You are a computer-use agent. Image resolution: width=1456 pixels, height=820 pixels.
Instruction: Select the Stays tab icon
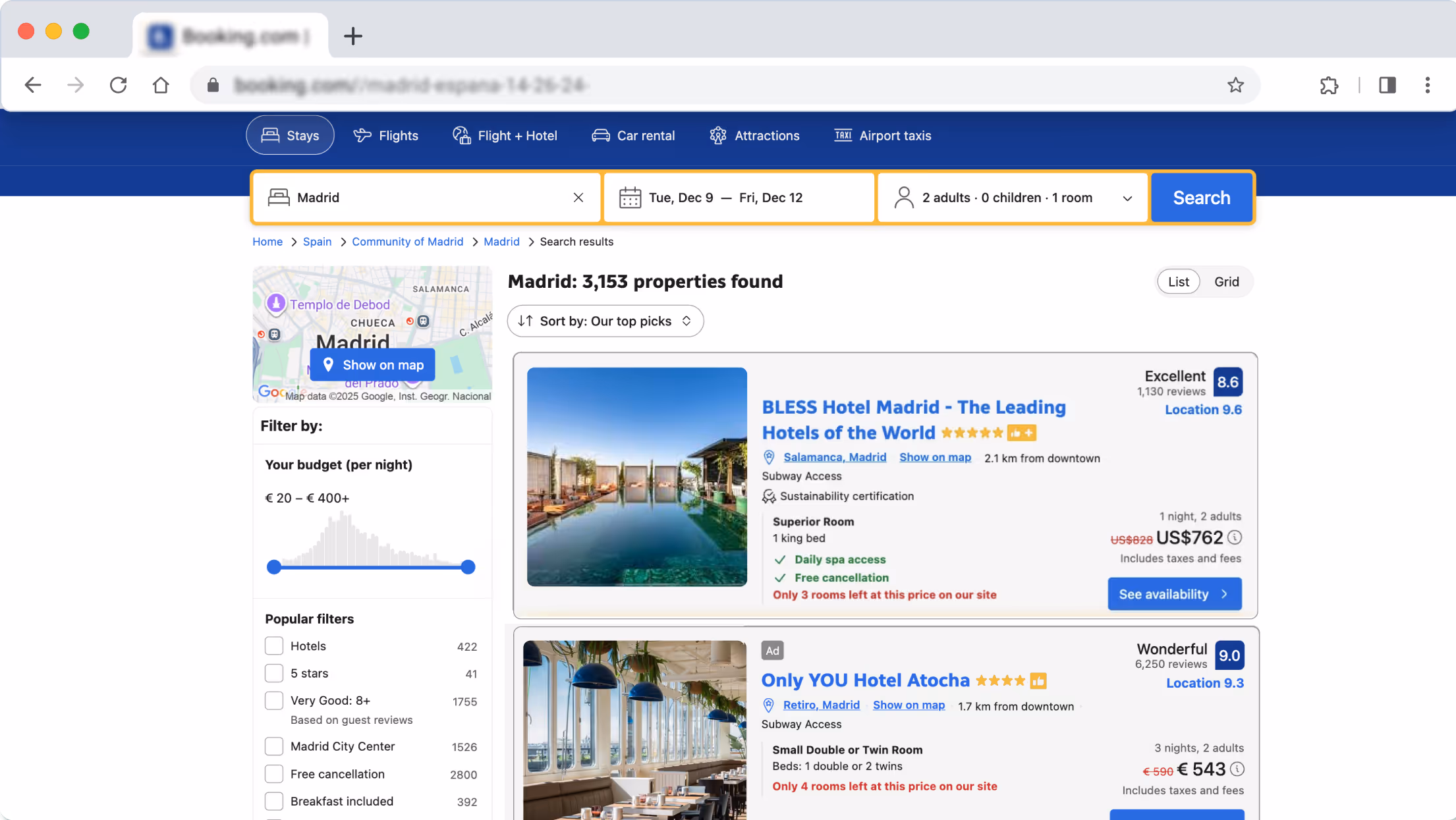pyautogui.click(x=270, y=135)
